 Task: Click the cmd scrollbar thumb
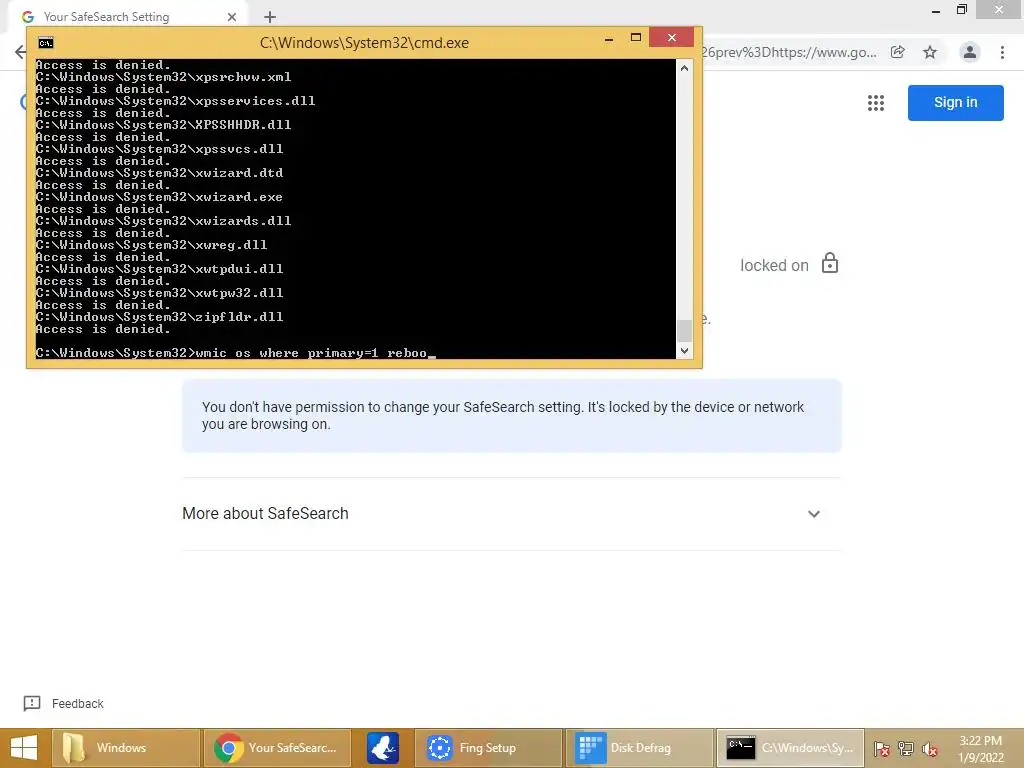pyautogui.click(x=684, y=330)
